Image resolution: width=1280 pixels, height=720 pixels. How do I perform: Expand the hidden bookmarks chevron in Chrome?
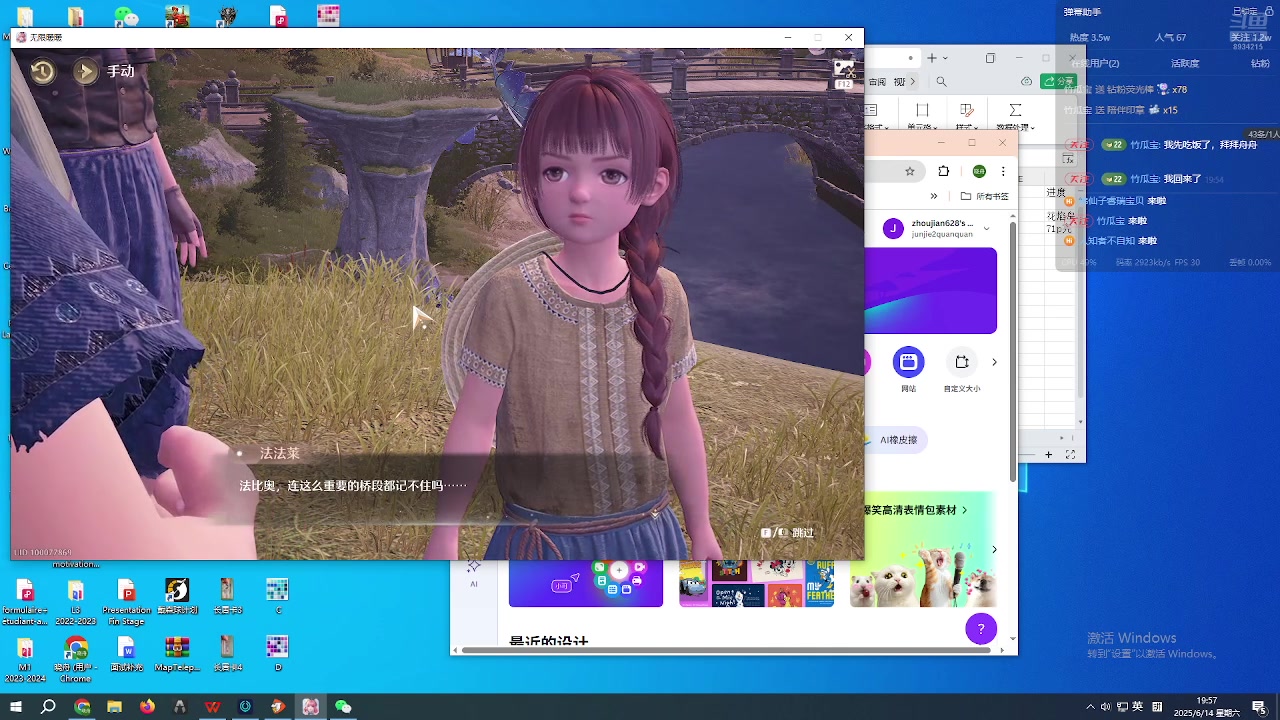[x=934, y=196]
